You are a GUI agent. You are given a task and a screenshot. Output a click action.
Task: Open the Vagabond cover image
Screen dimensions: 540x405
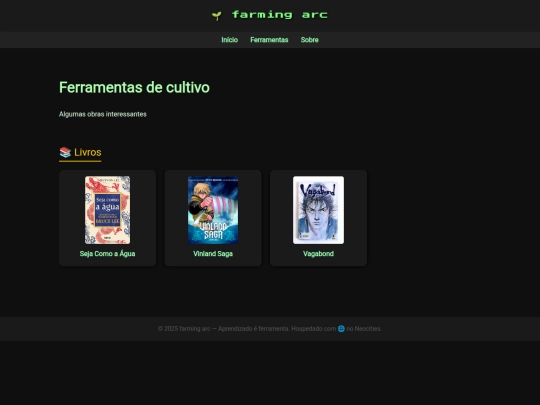click(318, 210)
